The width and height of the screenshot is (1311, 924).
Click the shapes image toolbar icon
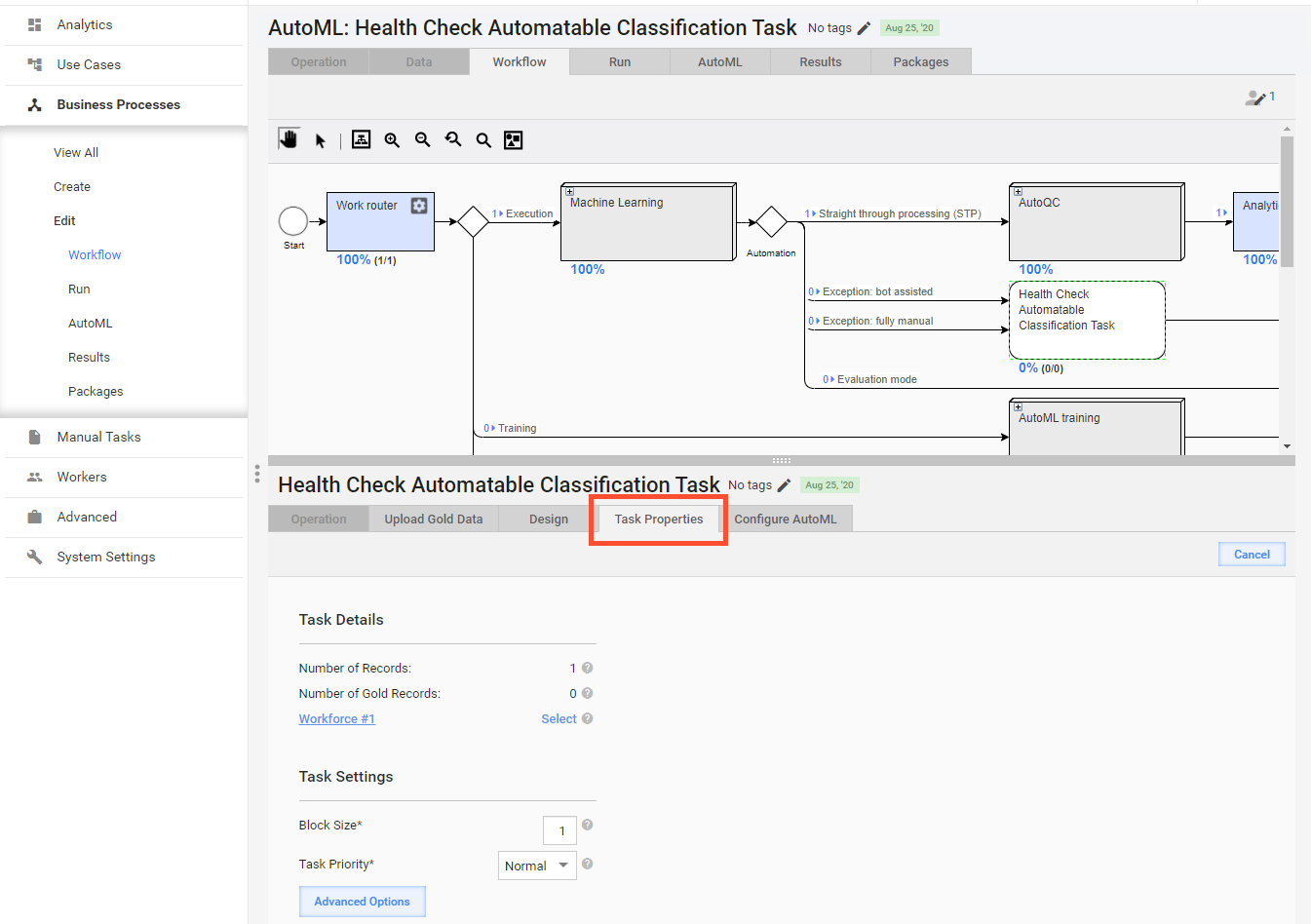(514, 140)
